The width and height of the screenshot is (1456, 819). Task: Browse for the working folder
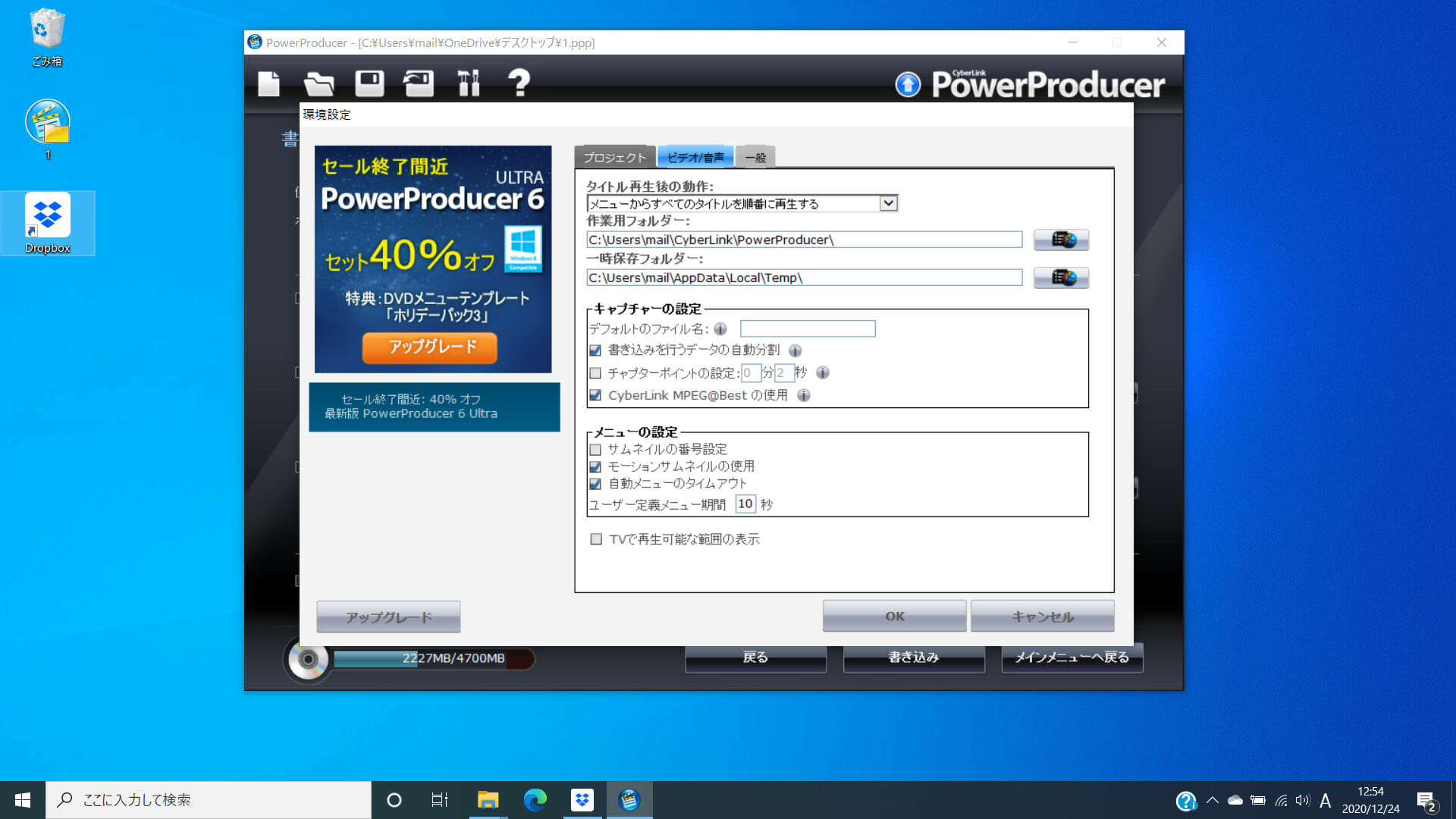tap(1061, 240)
